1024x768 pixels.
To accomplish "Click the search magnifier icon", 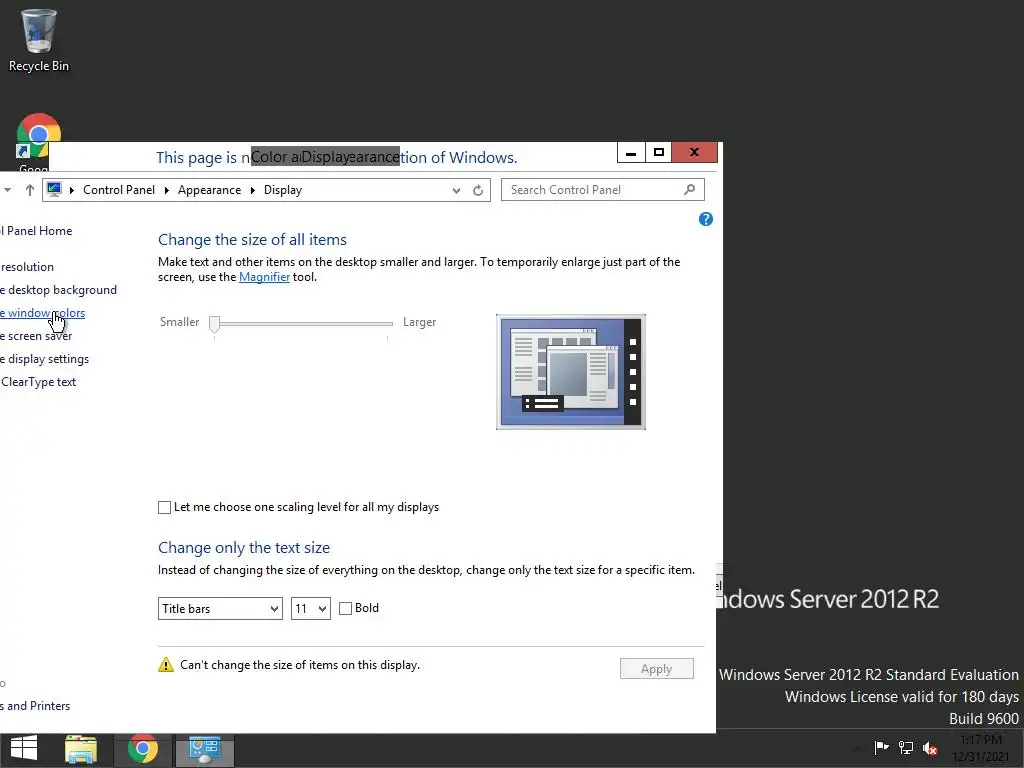I will [x=690, y=189].
